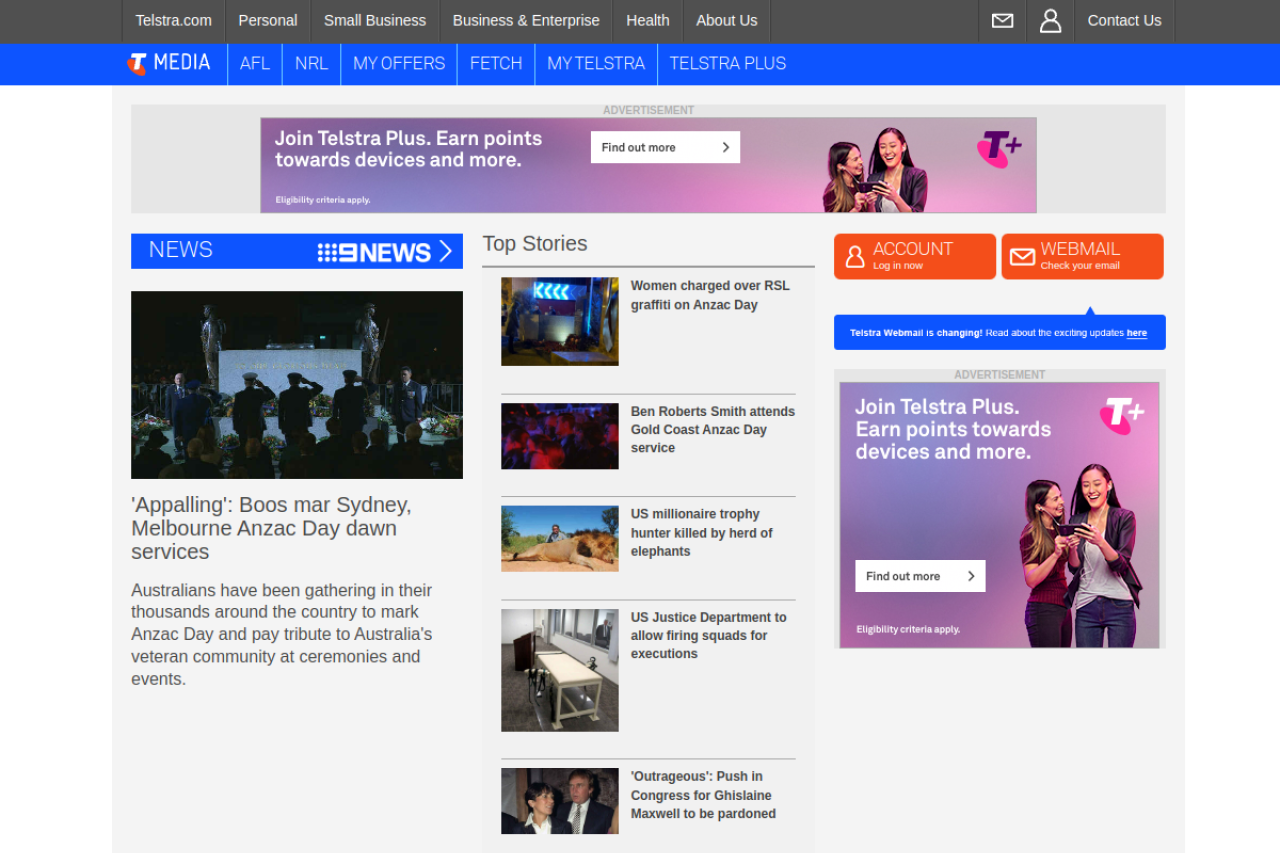This screenshot has height=853, width=1280.
Task: Click Find out more in top banner
Action: tap(665, 147)
